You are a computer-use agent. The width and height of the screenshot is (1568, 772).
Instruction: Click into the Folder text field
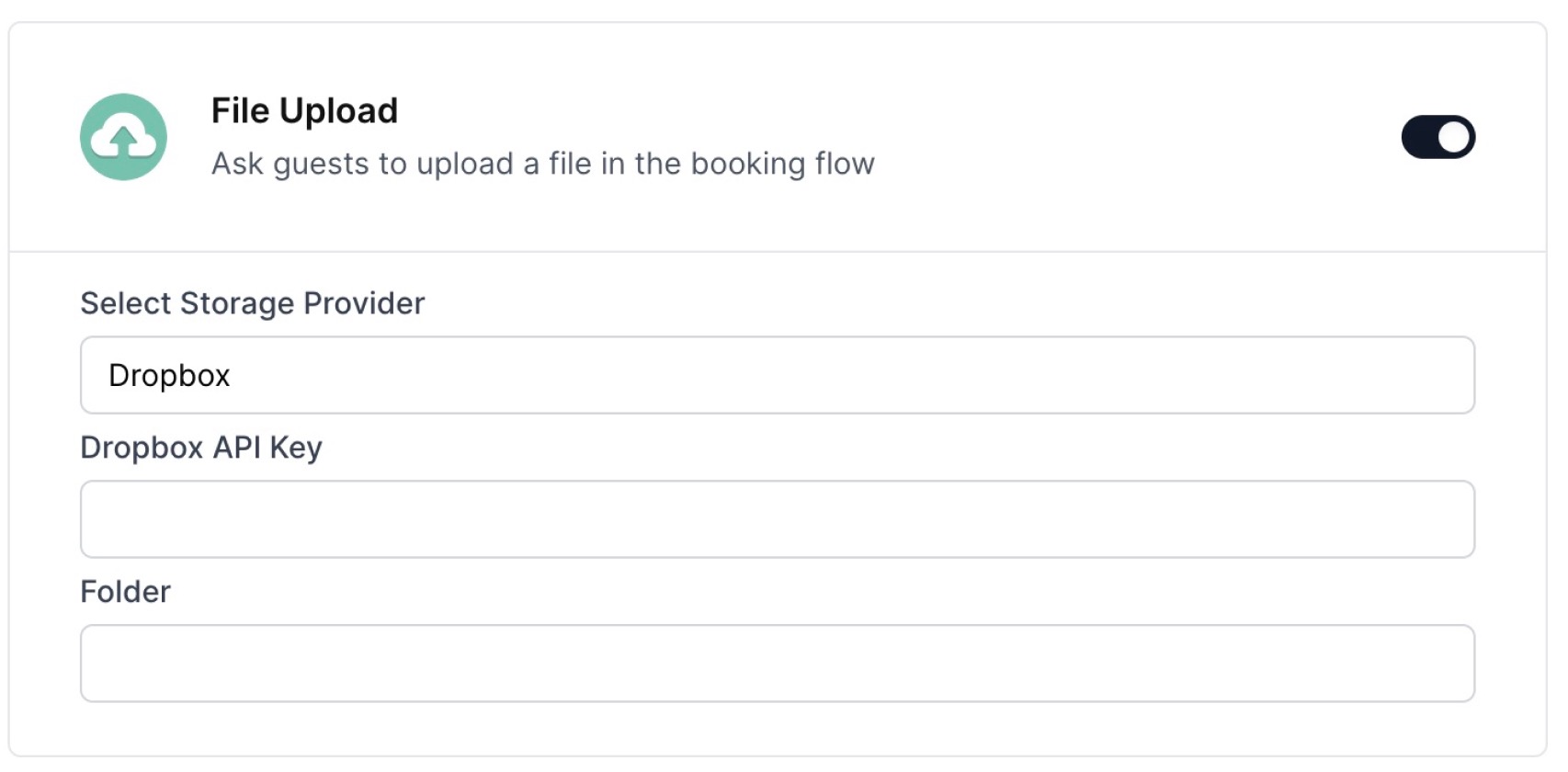pyautogui.click(x=777, y=664)
